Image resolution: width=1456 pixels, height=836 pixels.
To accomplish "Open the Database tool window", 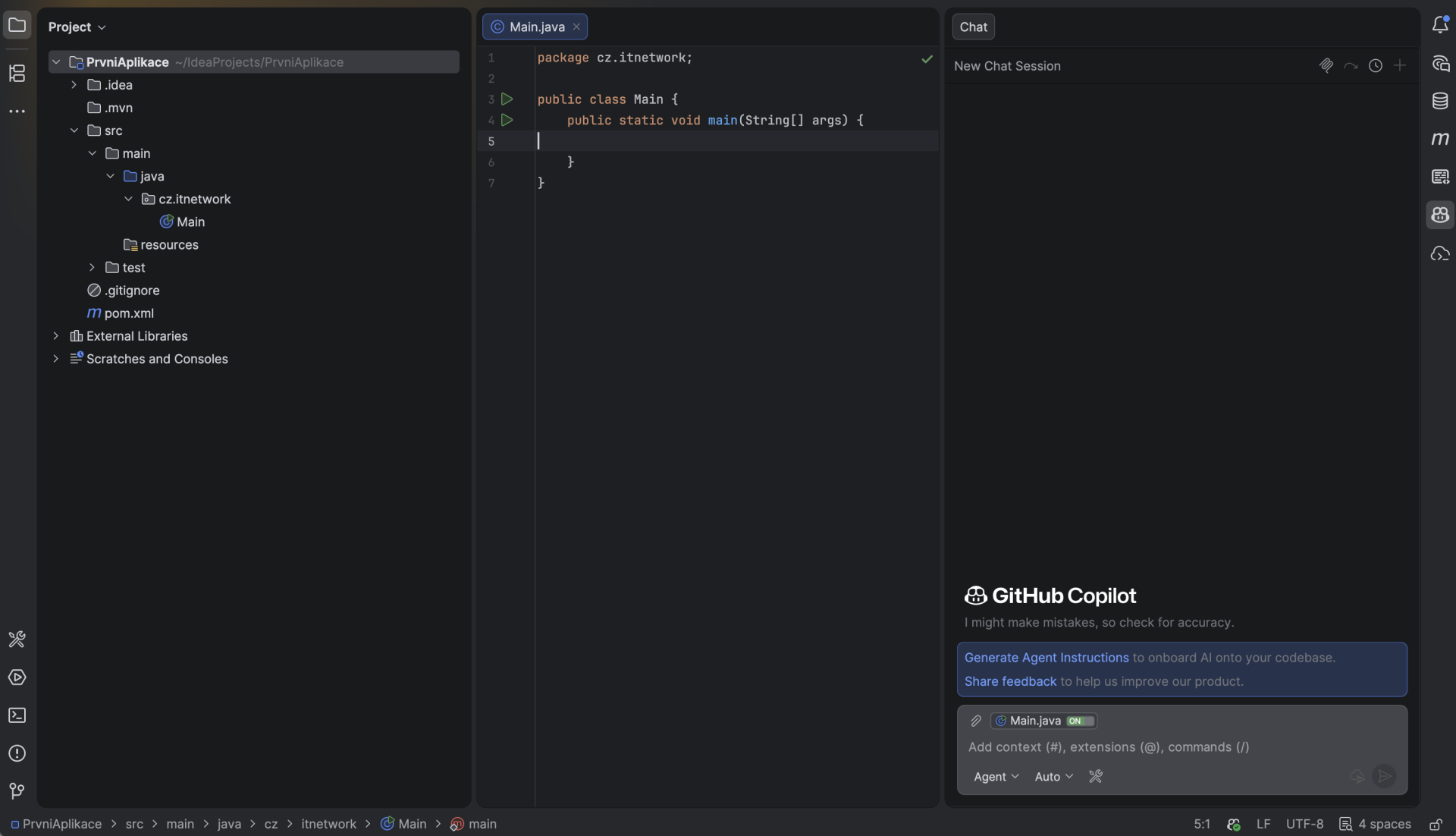I will pyautogui.click(x=1441, y=101).
